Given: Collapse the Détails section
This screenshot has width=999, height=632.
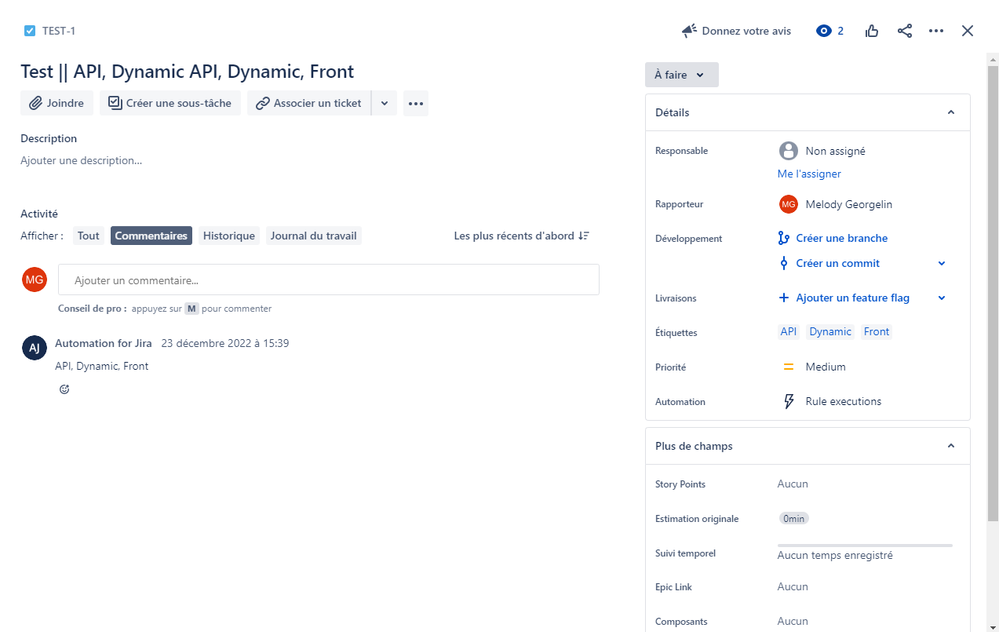Looking at the screenshot, I should click(x=951, y=112).
